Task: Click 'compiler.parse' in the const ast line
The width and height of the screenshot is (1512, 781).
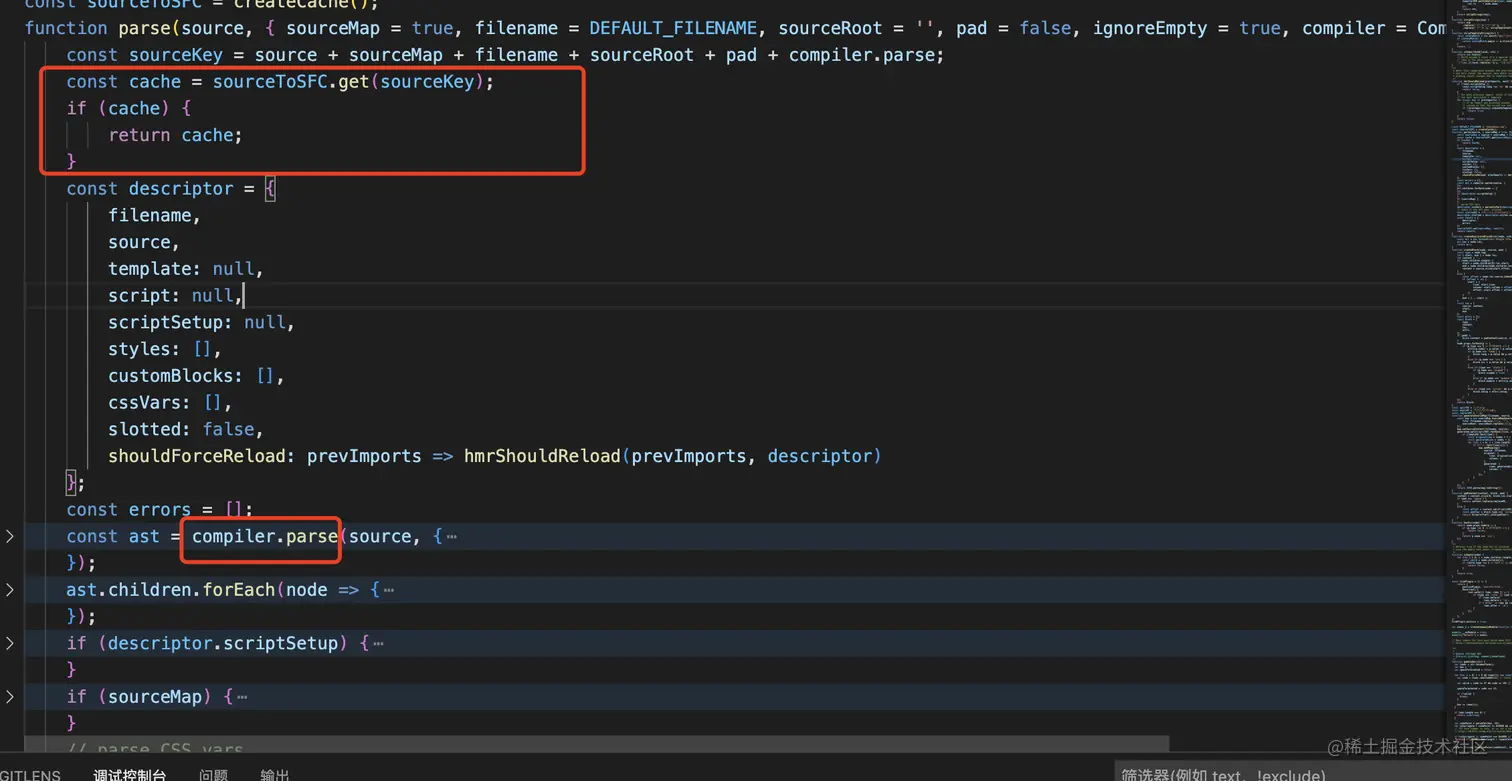Action: click(265, 537)
